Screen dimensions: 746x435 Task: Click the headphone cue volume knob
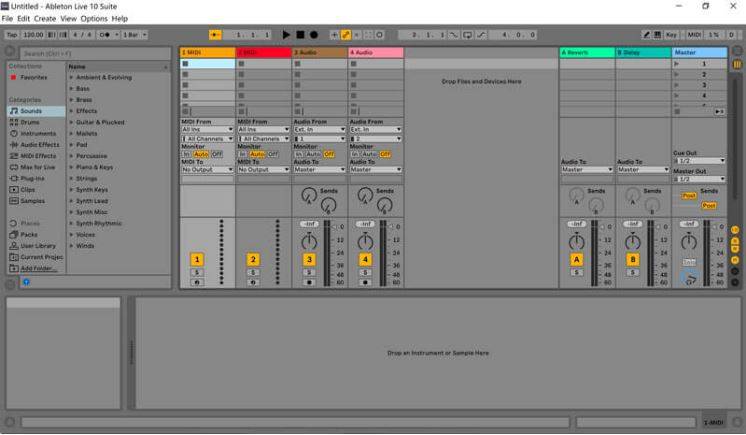coord(688,280)
